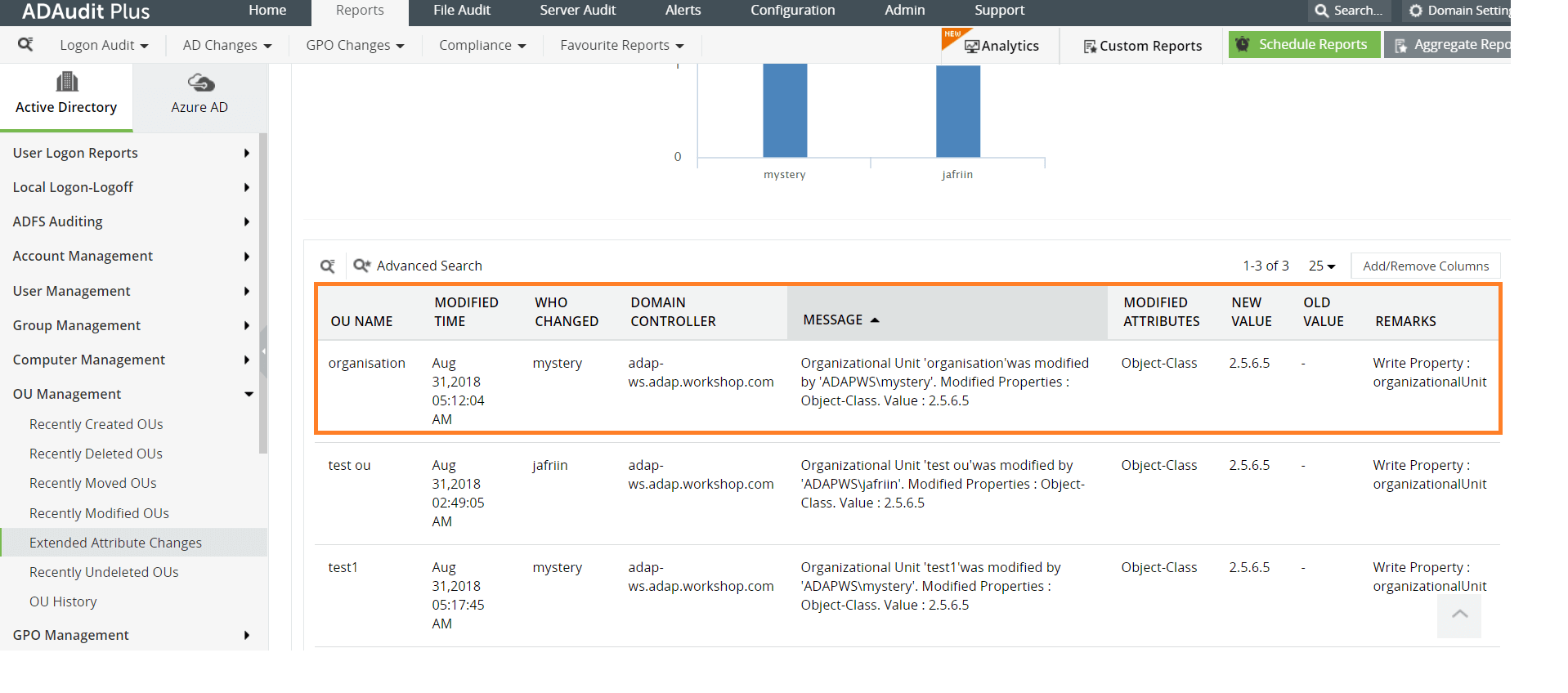This screenshot has width=1568, height=693.
Task: Collapse the OU Management section
Action: pos(249,394)
